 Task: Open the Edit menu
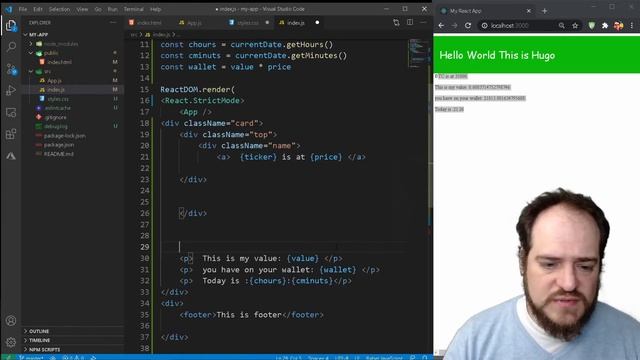[38, 9]
